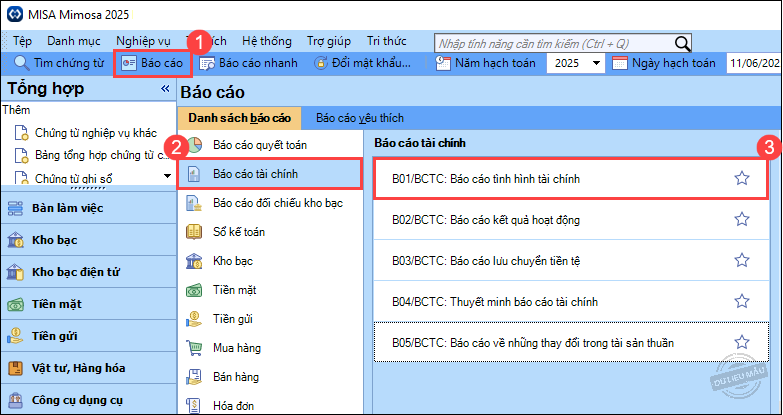Click Bảng tổng hợp chứng từ document icon
The image size is (783, 415).
[21, 155]
